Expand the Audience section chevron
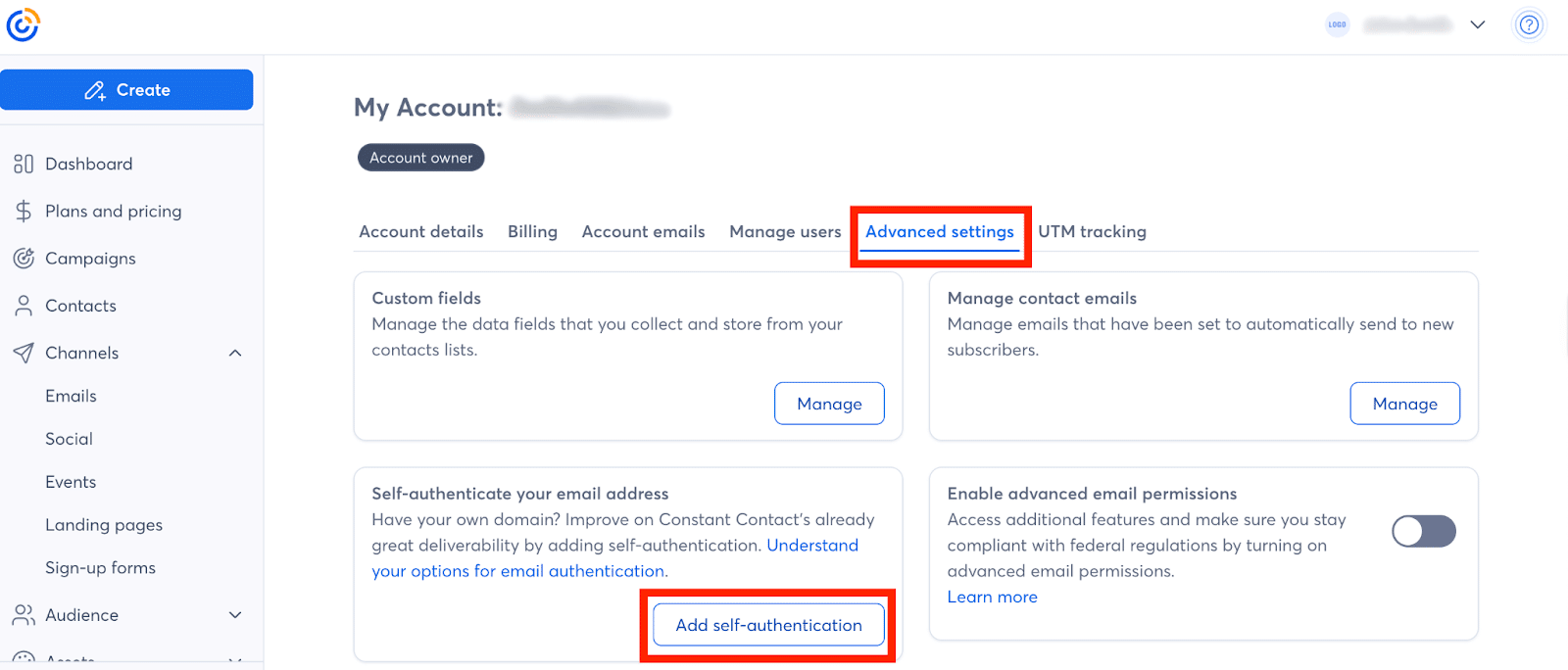 (x=235, y=615)
